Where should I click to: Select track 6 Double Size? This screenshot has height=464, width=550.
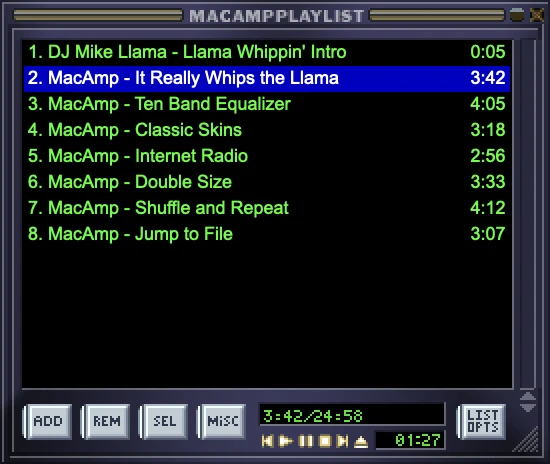click(267, 182)
